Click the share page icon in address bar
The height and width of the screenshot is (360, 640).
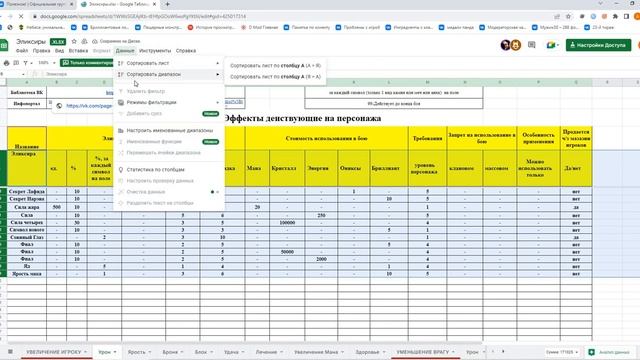click(557, 16)
